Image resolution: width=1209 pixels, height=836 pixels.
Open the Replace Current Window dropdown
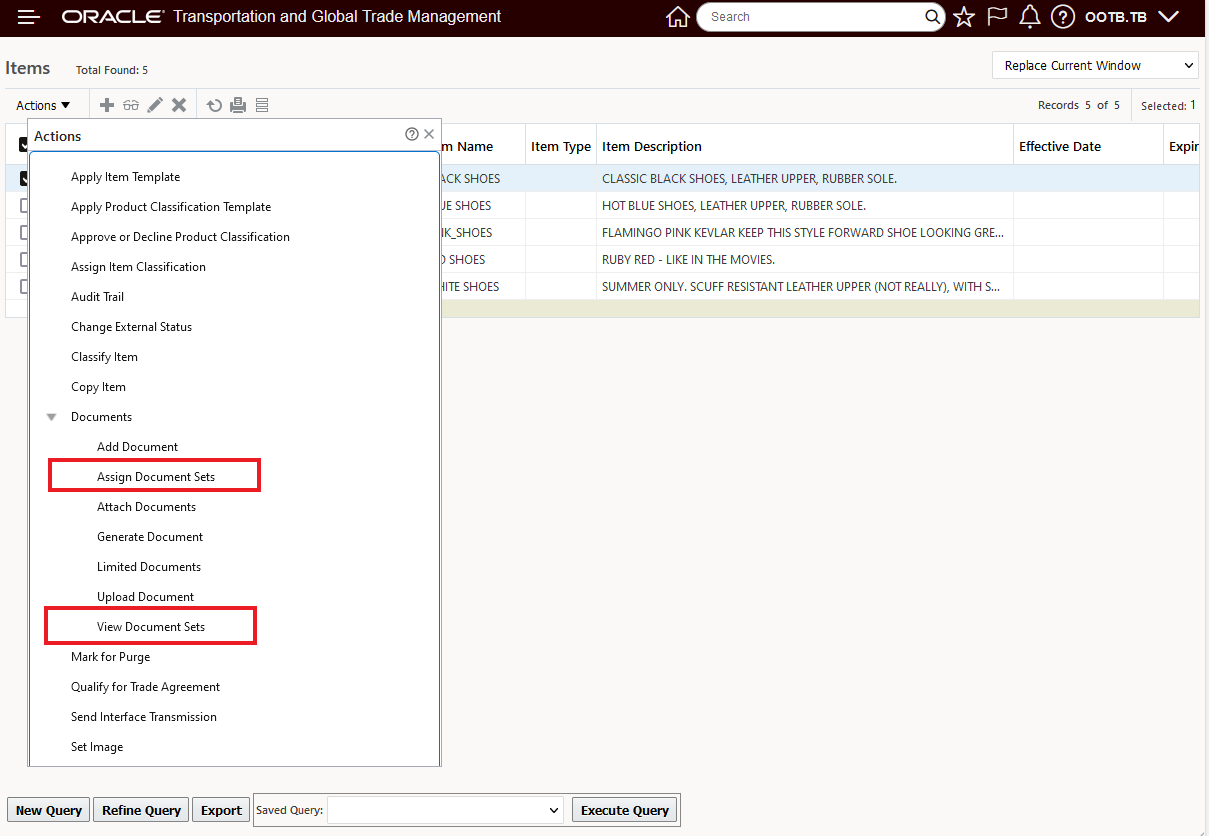[1094, 65]
